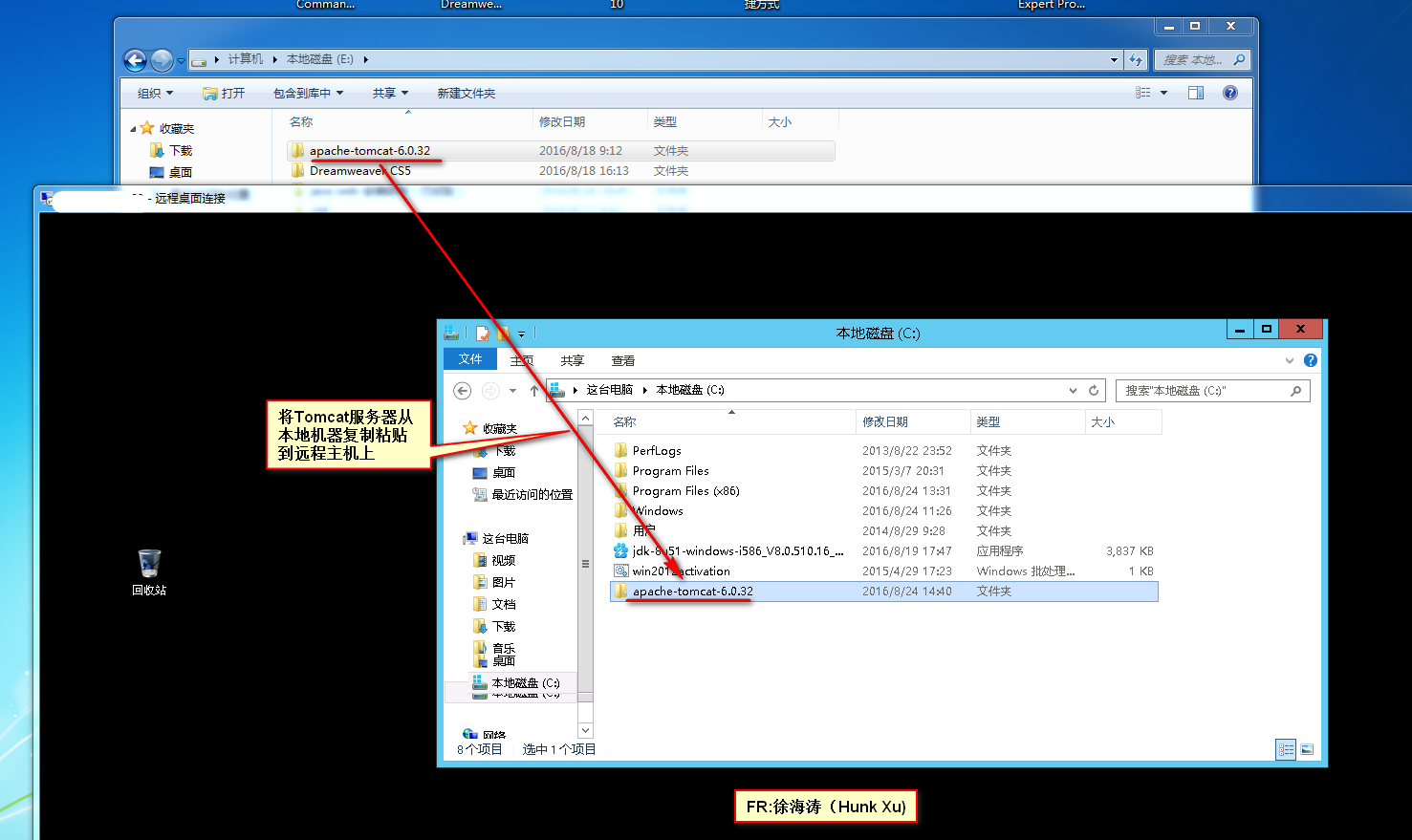Switch C: window to large icons view
The width and height of the screenshot is (1412, 840).
1307,749
